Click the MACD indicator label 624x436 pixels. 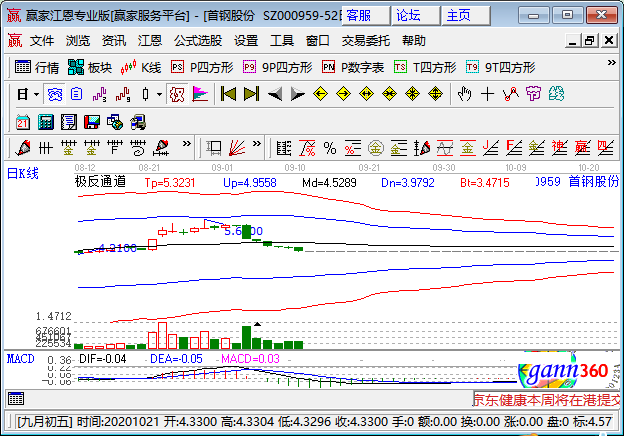pos(20,359)
